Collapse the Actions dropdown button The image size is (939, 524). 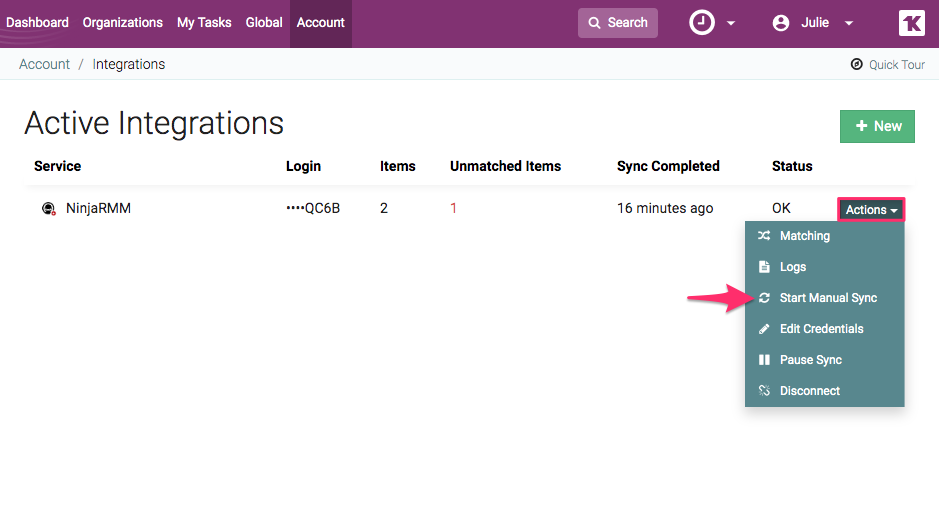[x=871, y=210]
